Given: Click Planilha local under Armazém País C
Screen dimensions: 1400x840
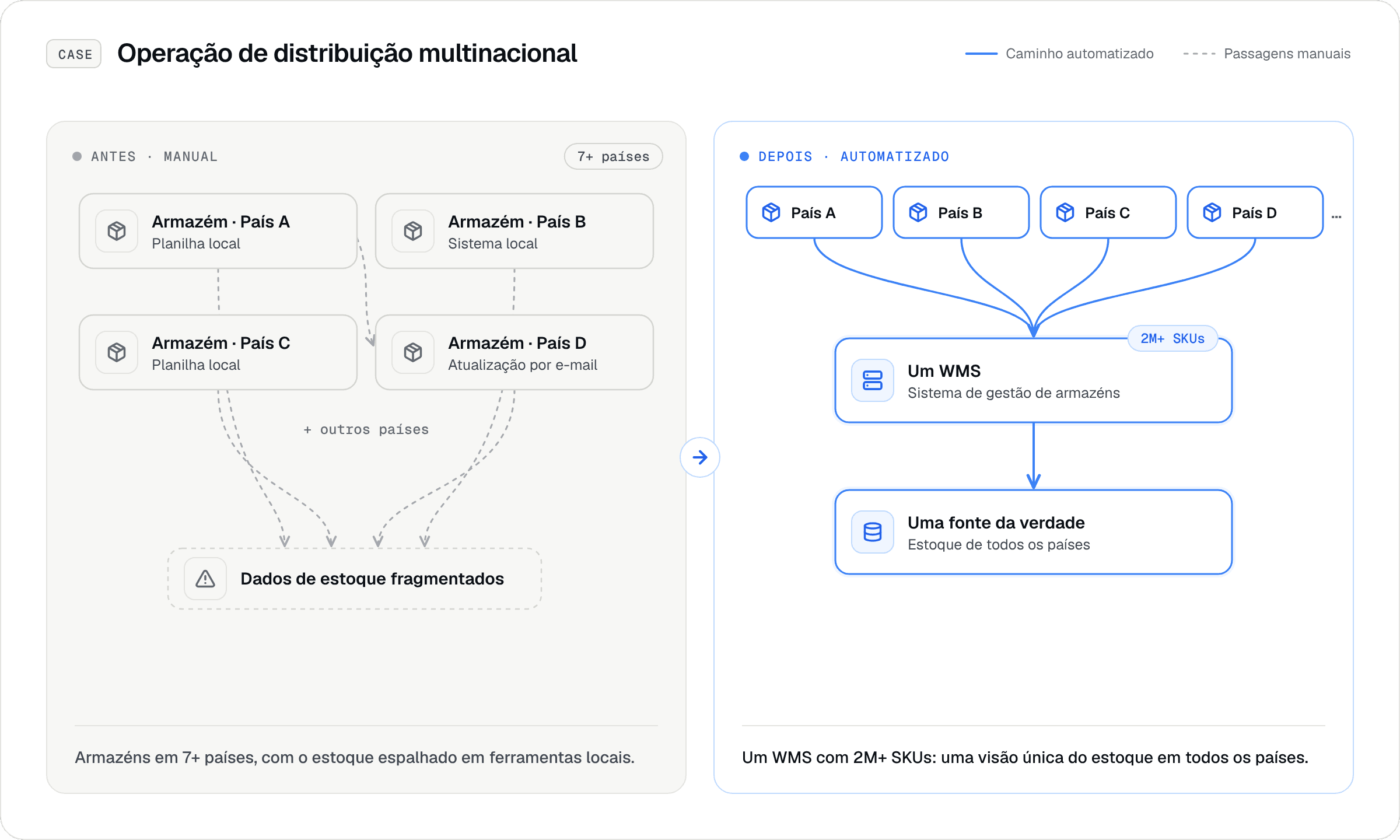Looking at the screenshot, I should [x=196, y=365].
